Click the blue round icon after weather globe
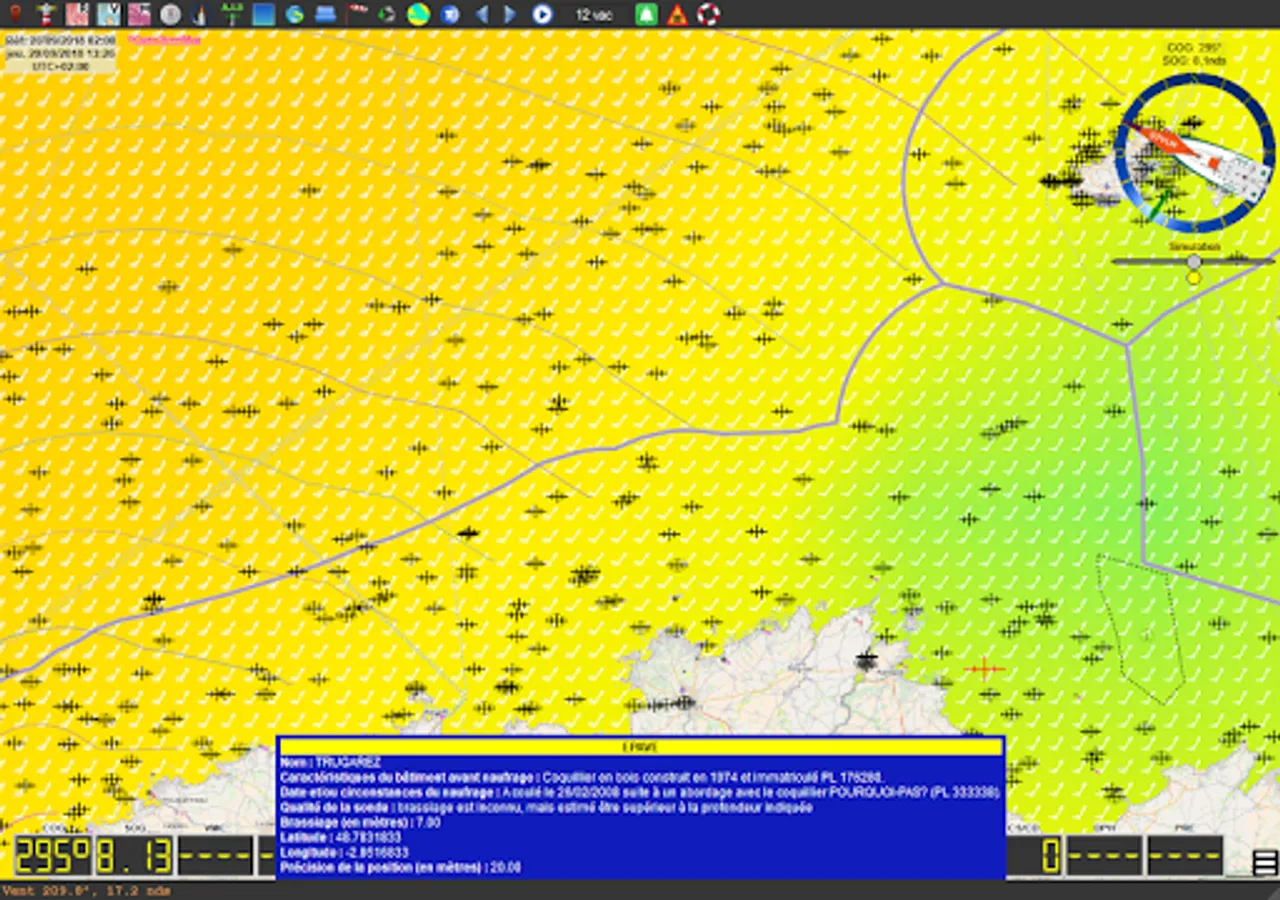Screen dimensions: 1280x900 (x=450, y=14)
